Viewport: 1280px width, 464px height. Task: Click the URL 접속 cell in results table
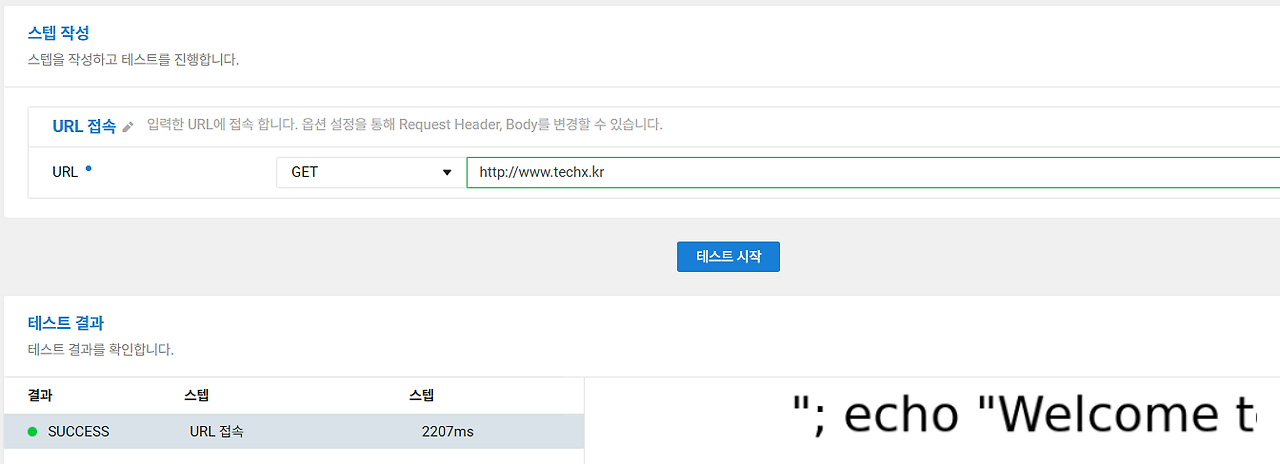(x=217, y=432)
